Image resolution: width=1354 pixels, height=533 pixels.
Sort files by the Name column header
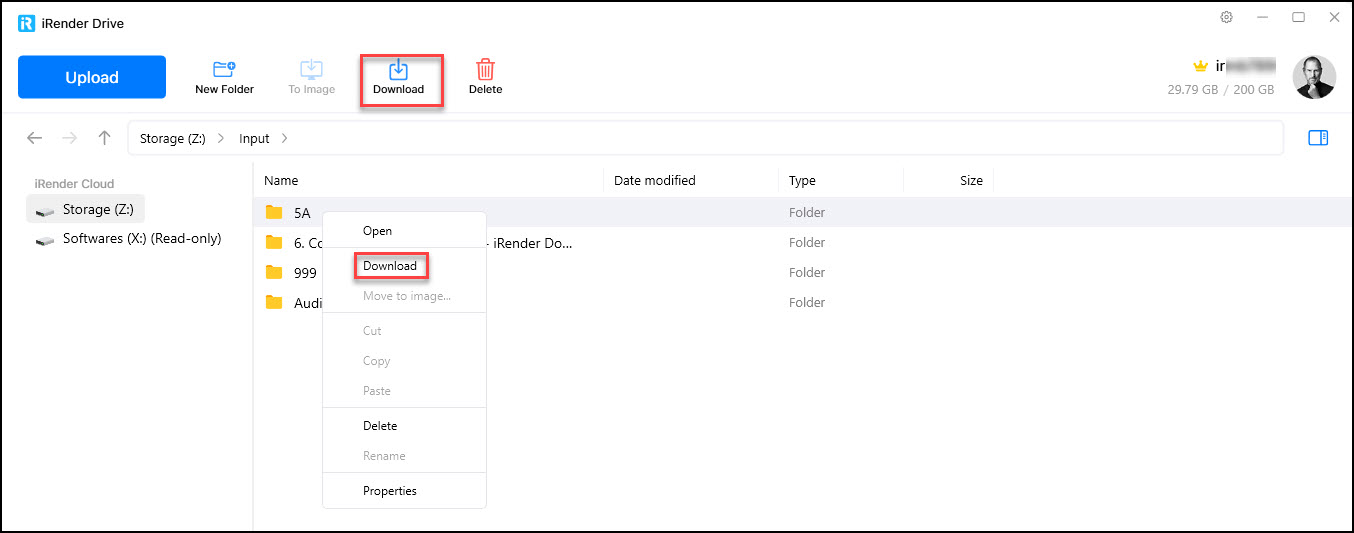point(281,181)
